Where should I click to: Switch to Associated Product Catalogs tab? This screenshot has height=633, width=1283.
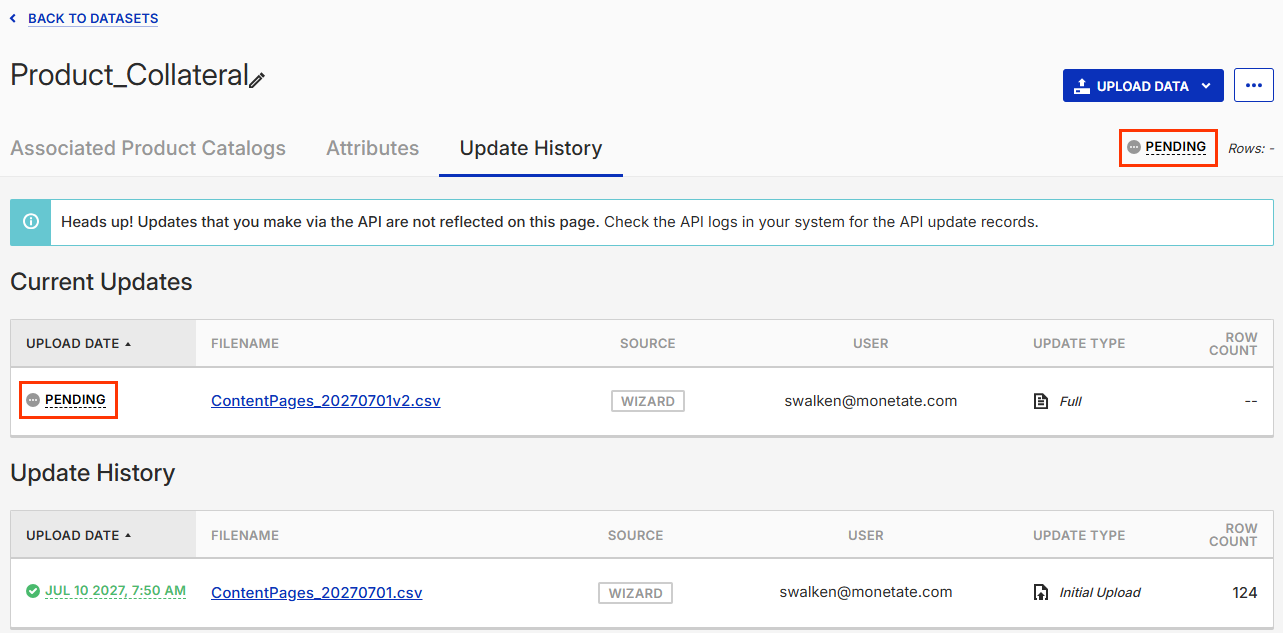click(x=148, y=148)
